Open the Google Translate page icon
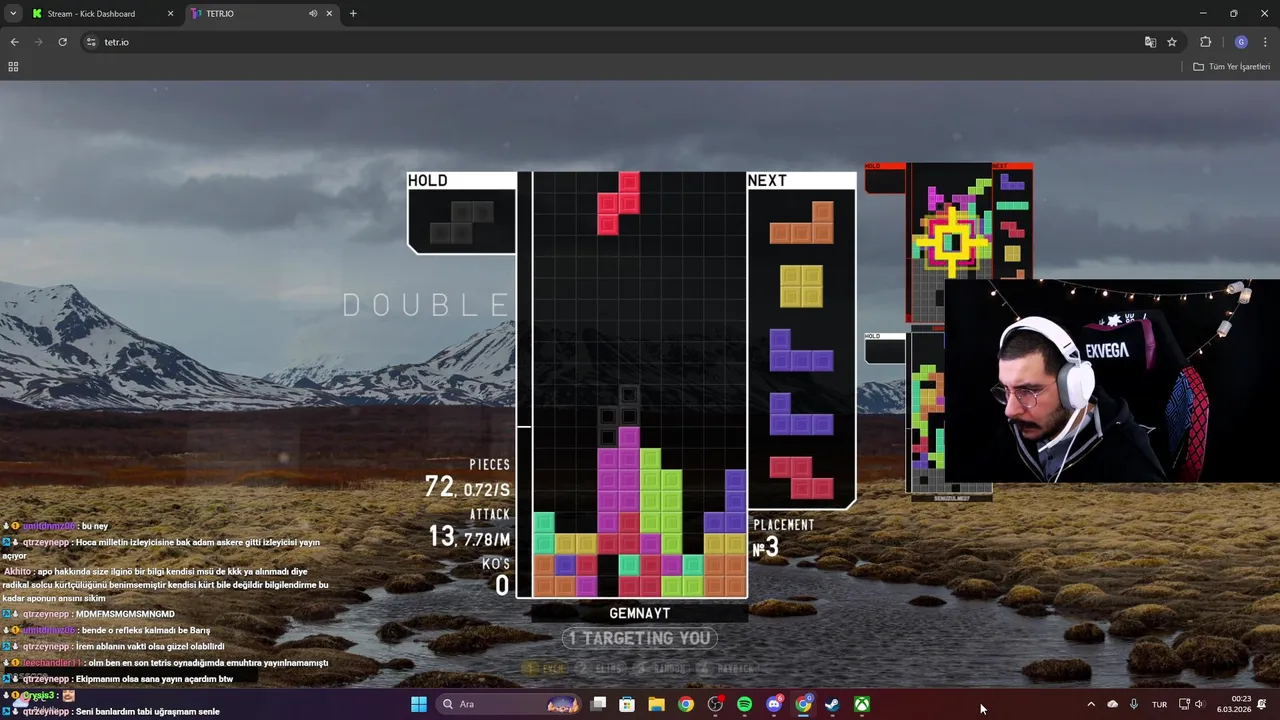 point(1150,42)
